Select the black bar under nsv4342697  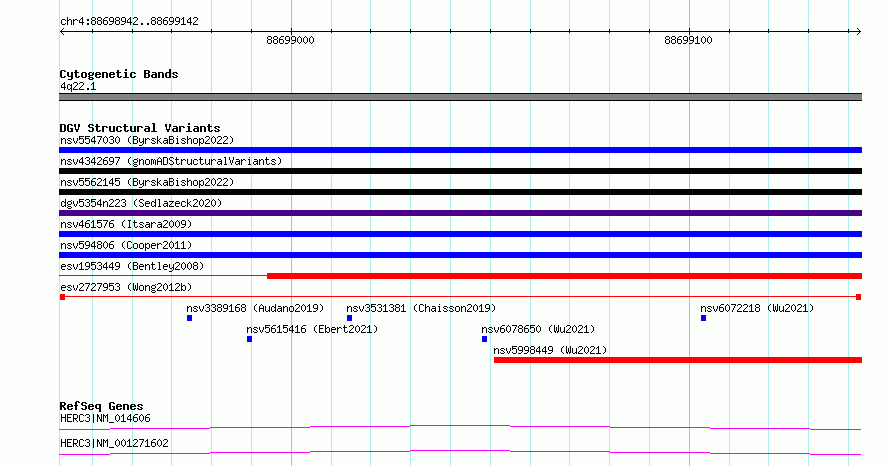coord(460,171)
